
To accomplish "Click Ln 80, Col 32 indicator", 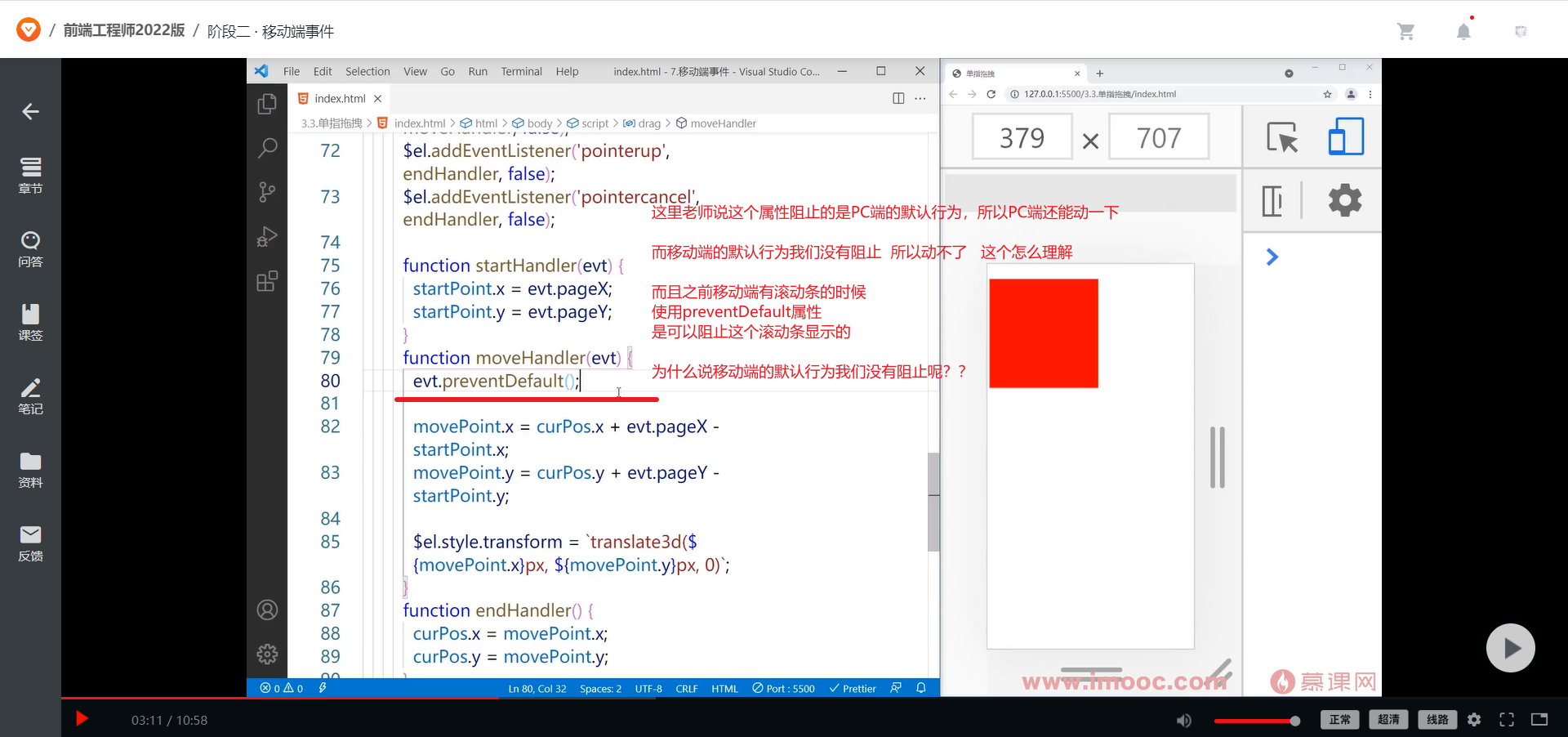I will coord(537,689).
